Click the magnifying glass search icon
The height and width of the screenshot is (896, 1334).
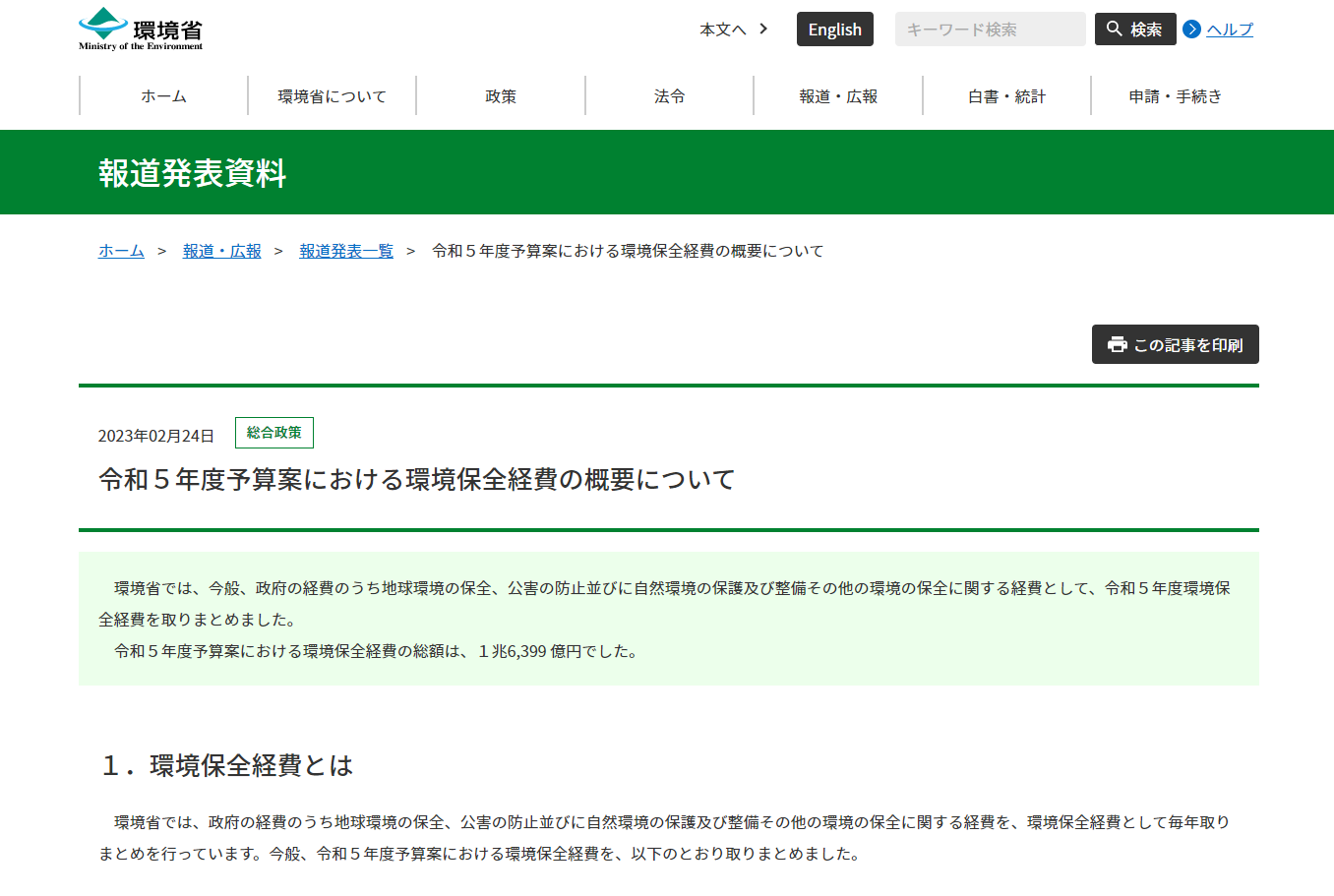pyautogui.click(x=1113, y=29)
